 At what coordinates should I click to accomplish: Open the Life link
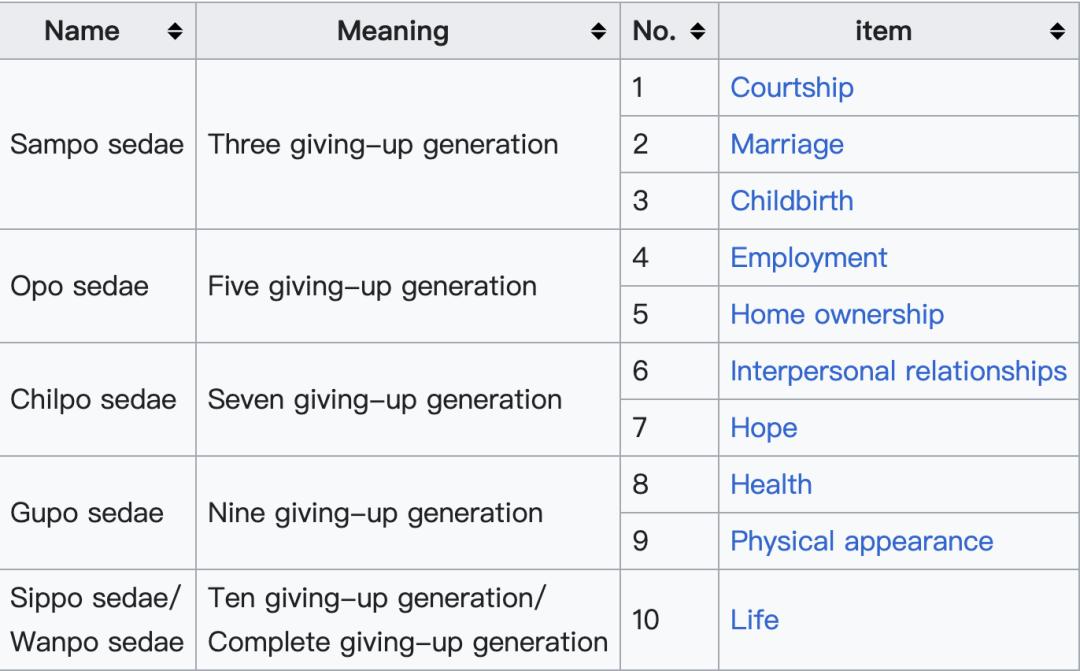tap(754, 619)
